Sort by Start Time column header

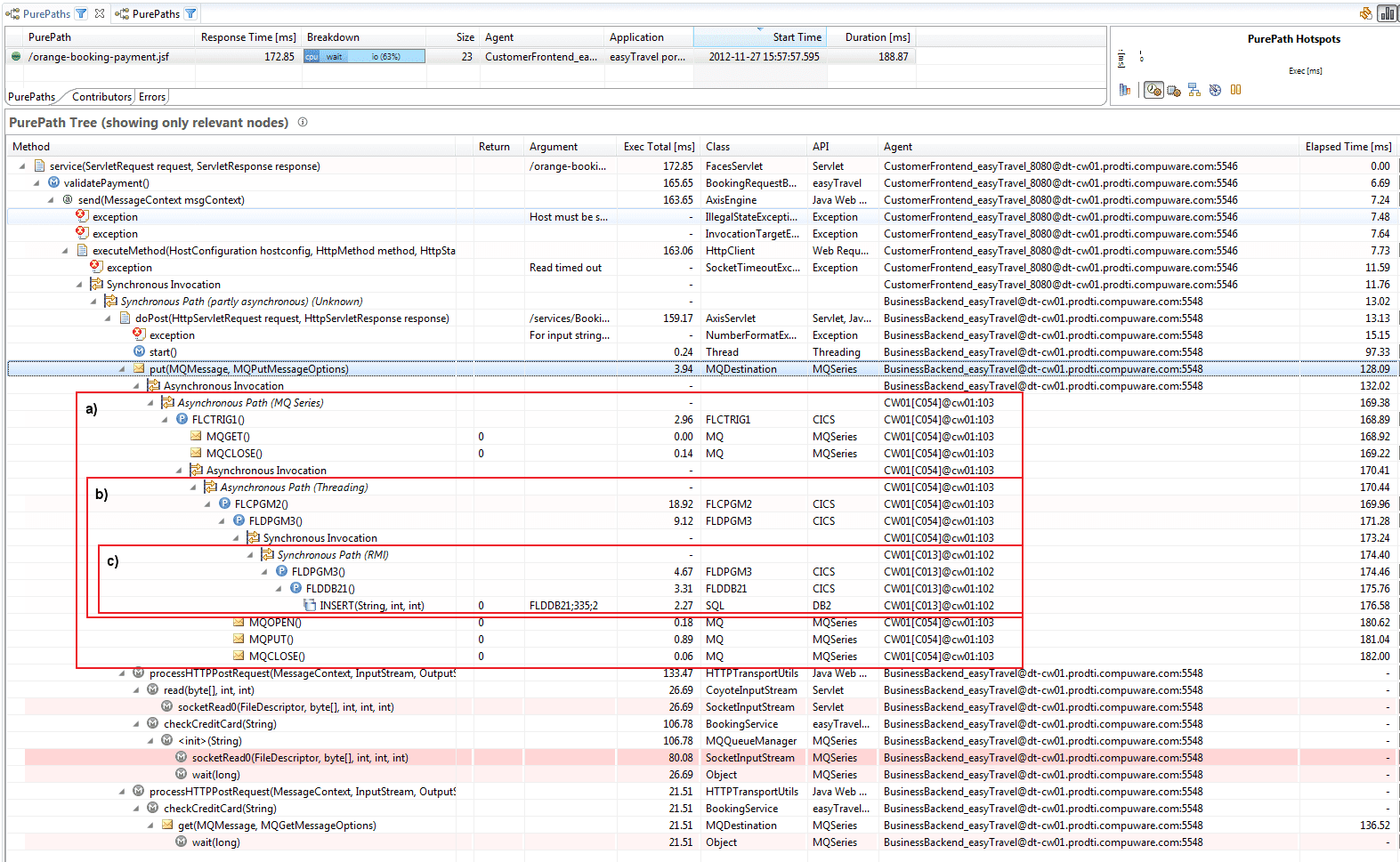(761, 37)
